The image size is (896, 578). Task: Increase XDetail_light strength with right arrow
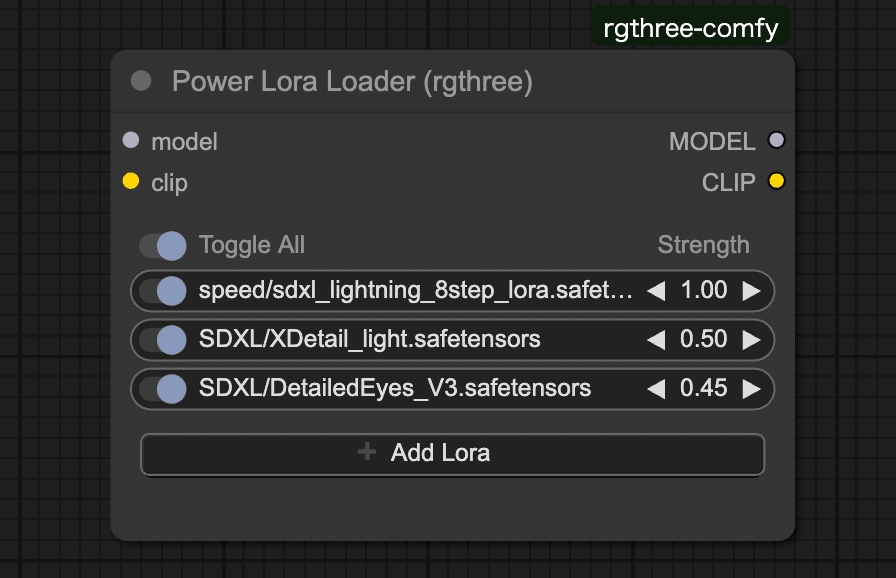coord(751,340)
